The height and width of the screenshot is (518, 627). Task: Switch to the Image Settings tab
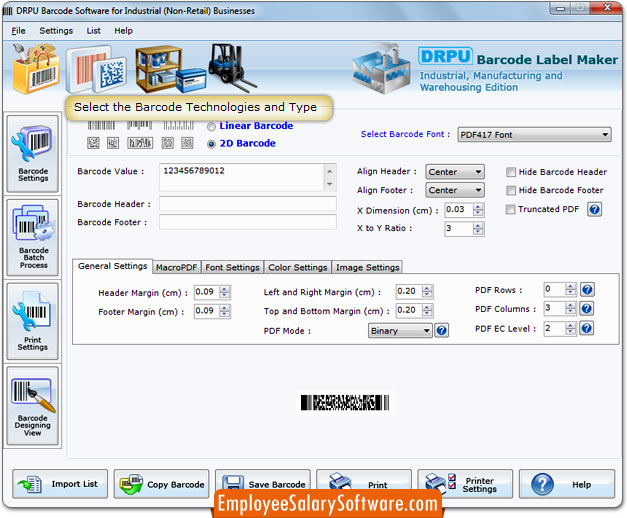tap(367, 267)
